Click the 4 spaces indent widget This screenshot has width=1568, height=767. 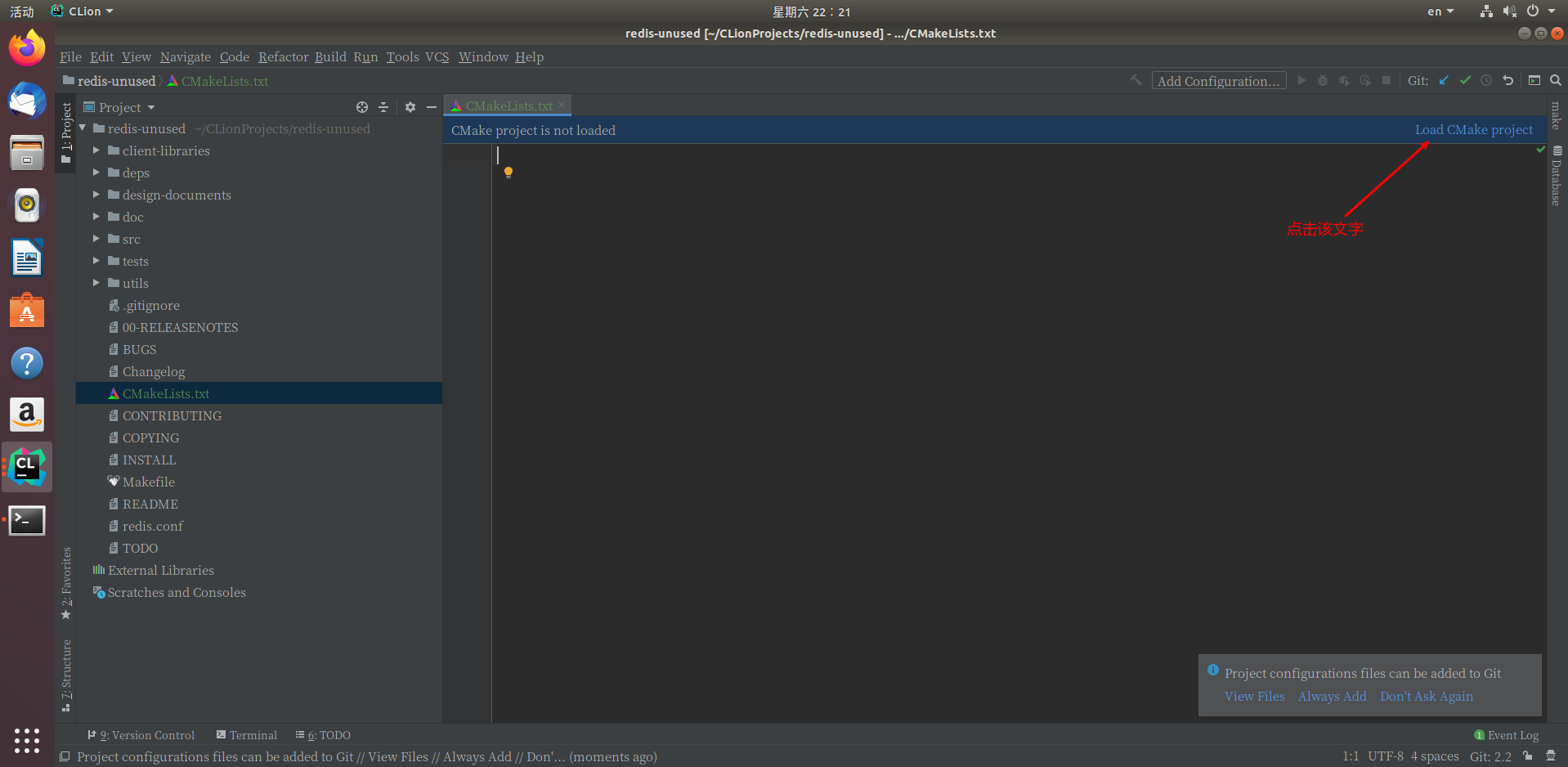pos(1435,756)
